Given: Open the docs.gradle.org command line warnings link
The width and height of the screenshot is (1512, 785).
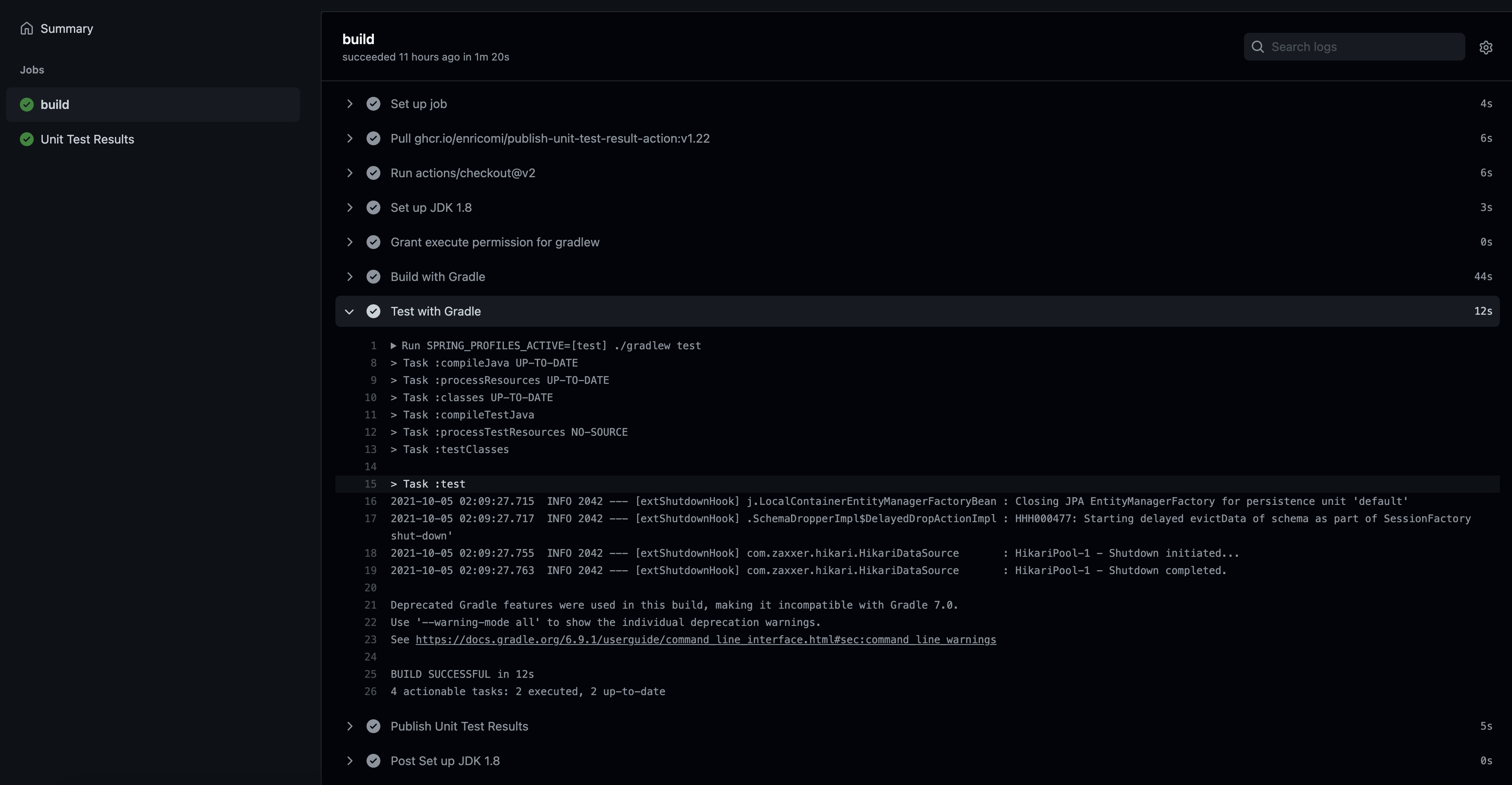Looking at the screenshot, I should (705, 639).
